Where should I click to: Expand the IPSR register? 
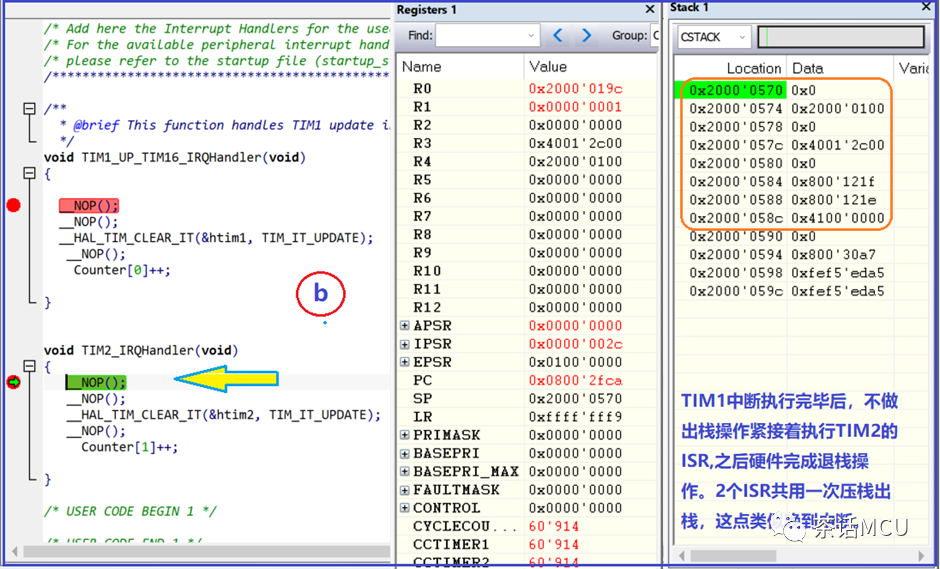pos(405,344)
